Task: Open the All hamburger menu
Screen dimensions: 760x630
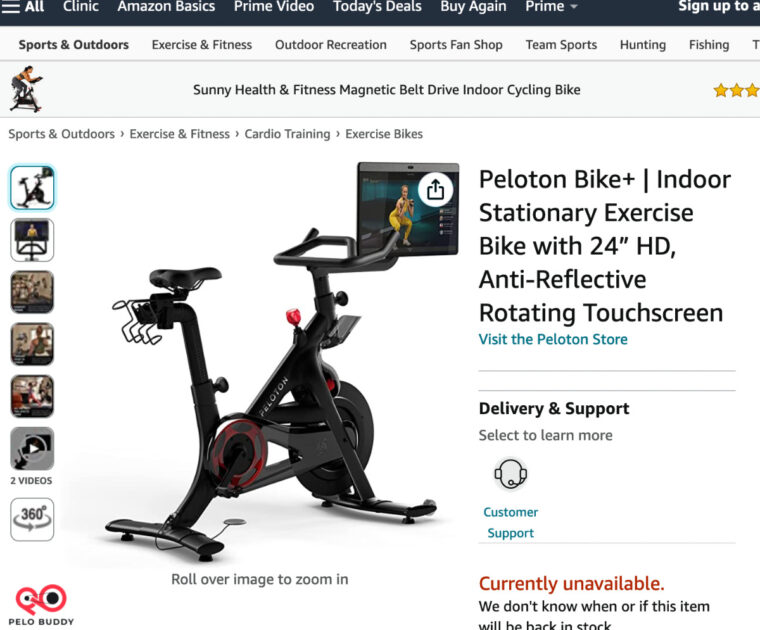Action: tap(22, 7)
